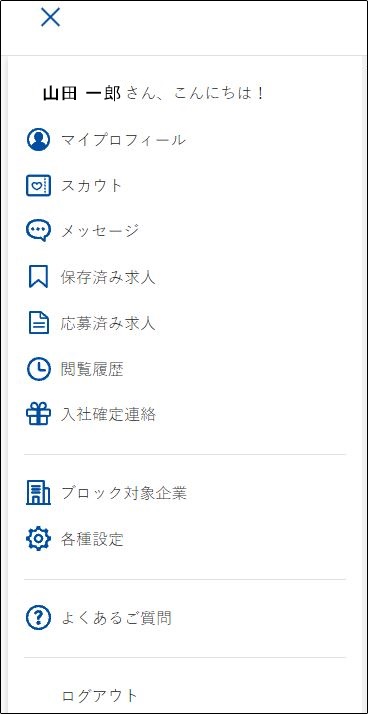Select 入社確定連絡 entry

pyautogui.click(x=108, y=415)
